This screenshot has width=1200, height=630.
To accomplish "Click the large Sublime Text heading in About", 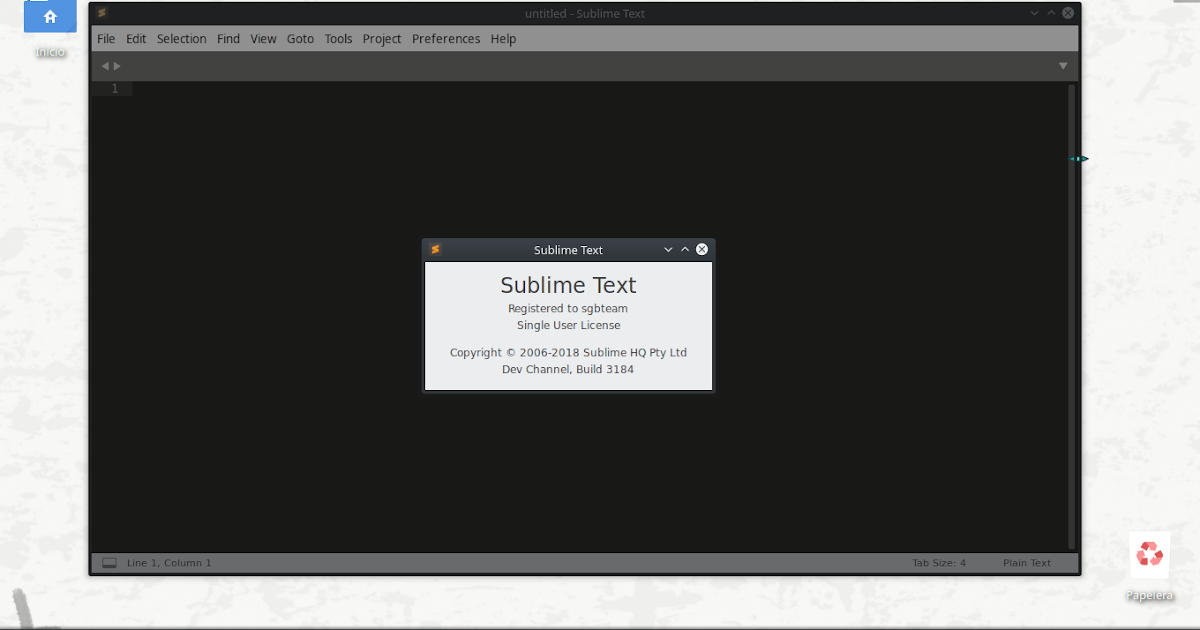I will pyautogui.click(x=568, y=285).
